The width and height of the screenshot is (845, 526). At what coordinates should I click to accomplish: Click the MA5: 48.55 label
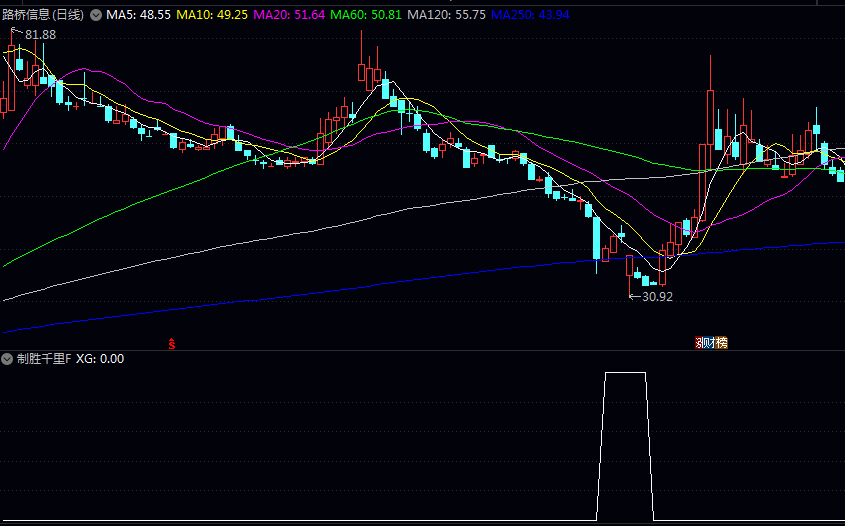point(138,15)
